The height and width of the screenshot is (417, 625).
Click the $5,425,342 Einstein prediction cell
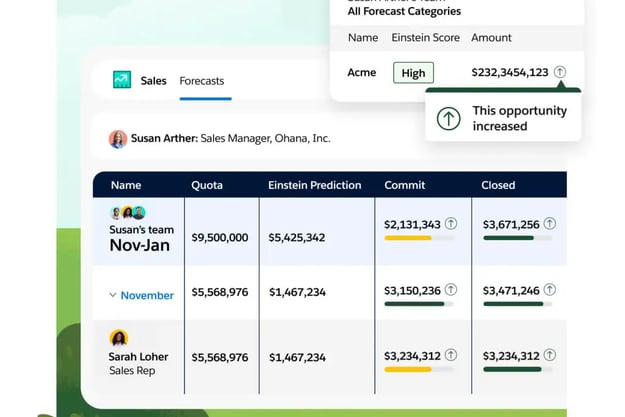point(297,238)
